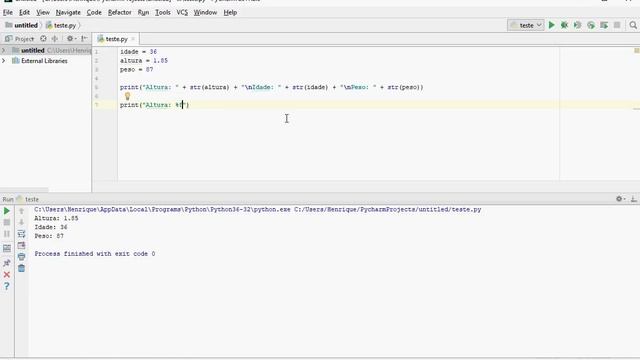Click the code line 'idade = 36'
The width and height of the screenshot is (640, 360).
point(138,52)
